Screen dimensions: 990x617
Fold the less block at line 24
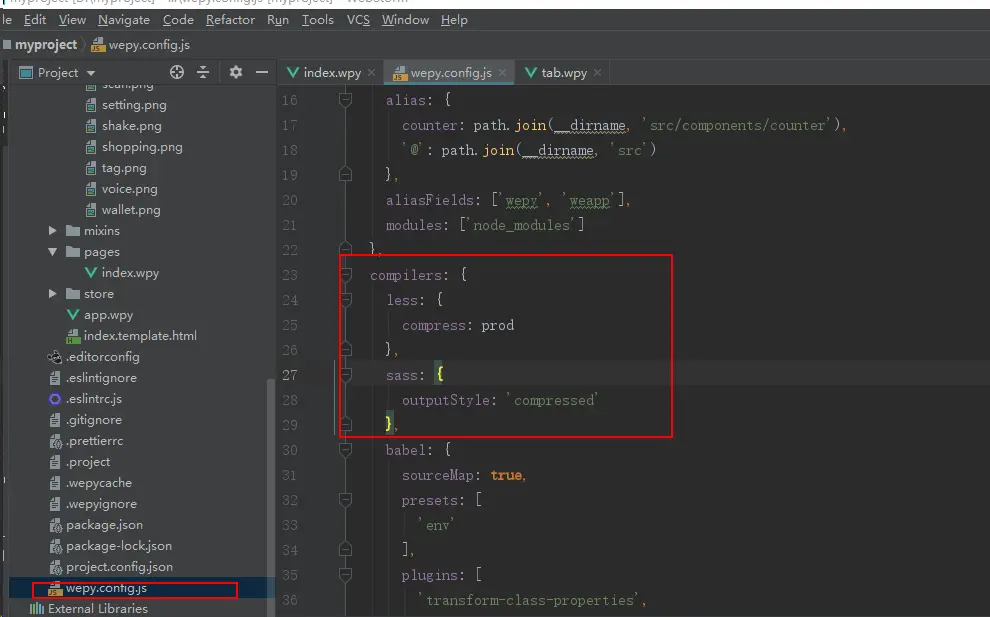coord(345,299)
